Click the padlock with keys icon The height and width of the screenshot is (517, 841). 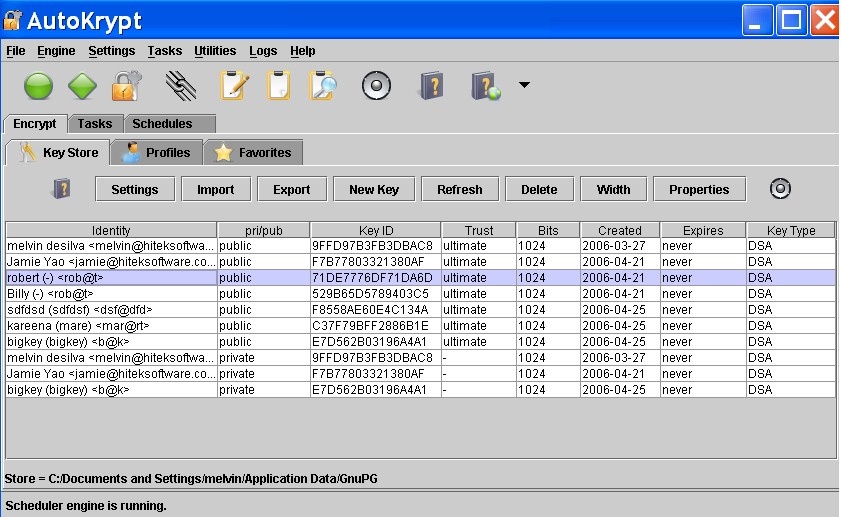click(125, 86)
